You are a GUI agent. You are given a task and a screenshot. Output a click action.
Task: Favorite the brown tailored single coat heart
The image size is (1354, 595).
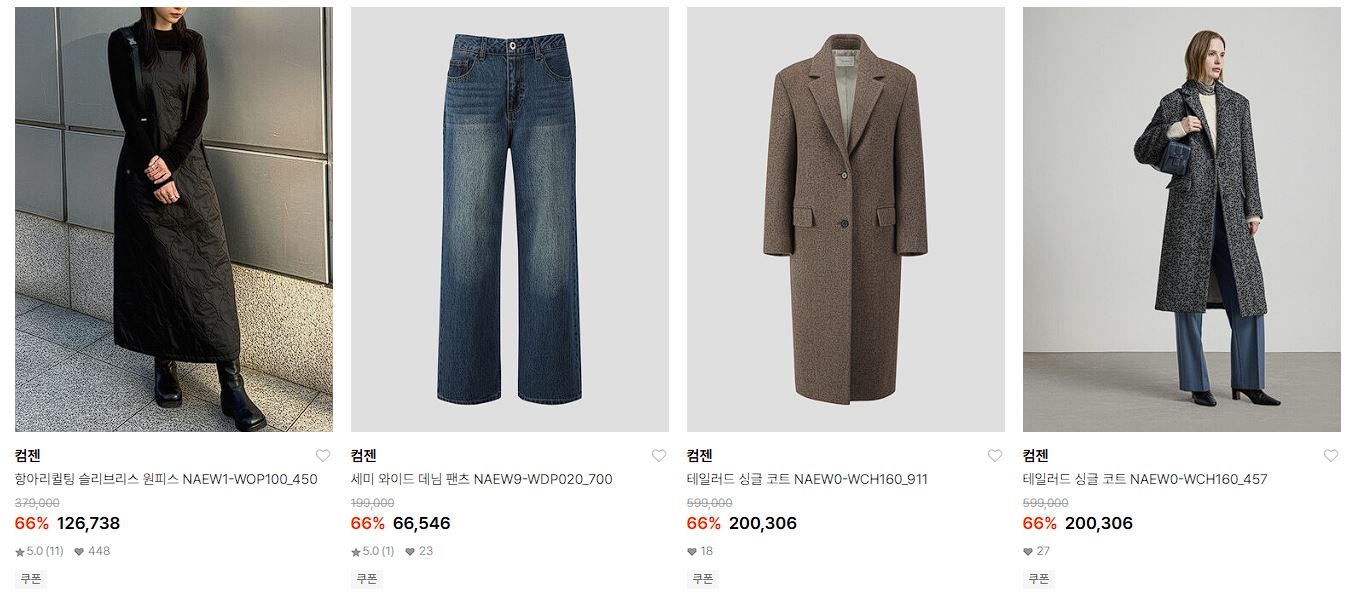click(994, 456)
